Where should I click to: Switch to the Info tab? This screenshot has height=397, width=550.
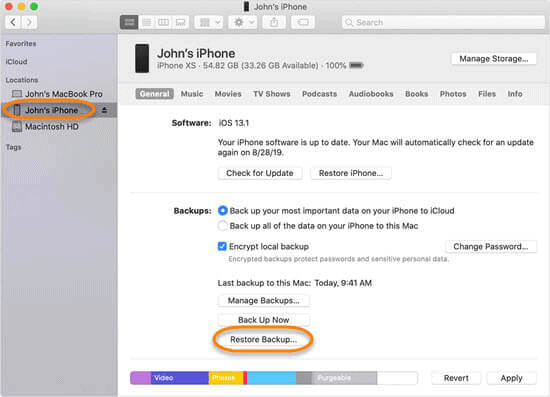pyautogui.click(x=515, y=94)
